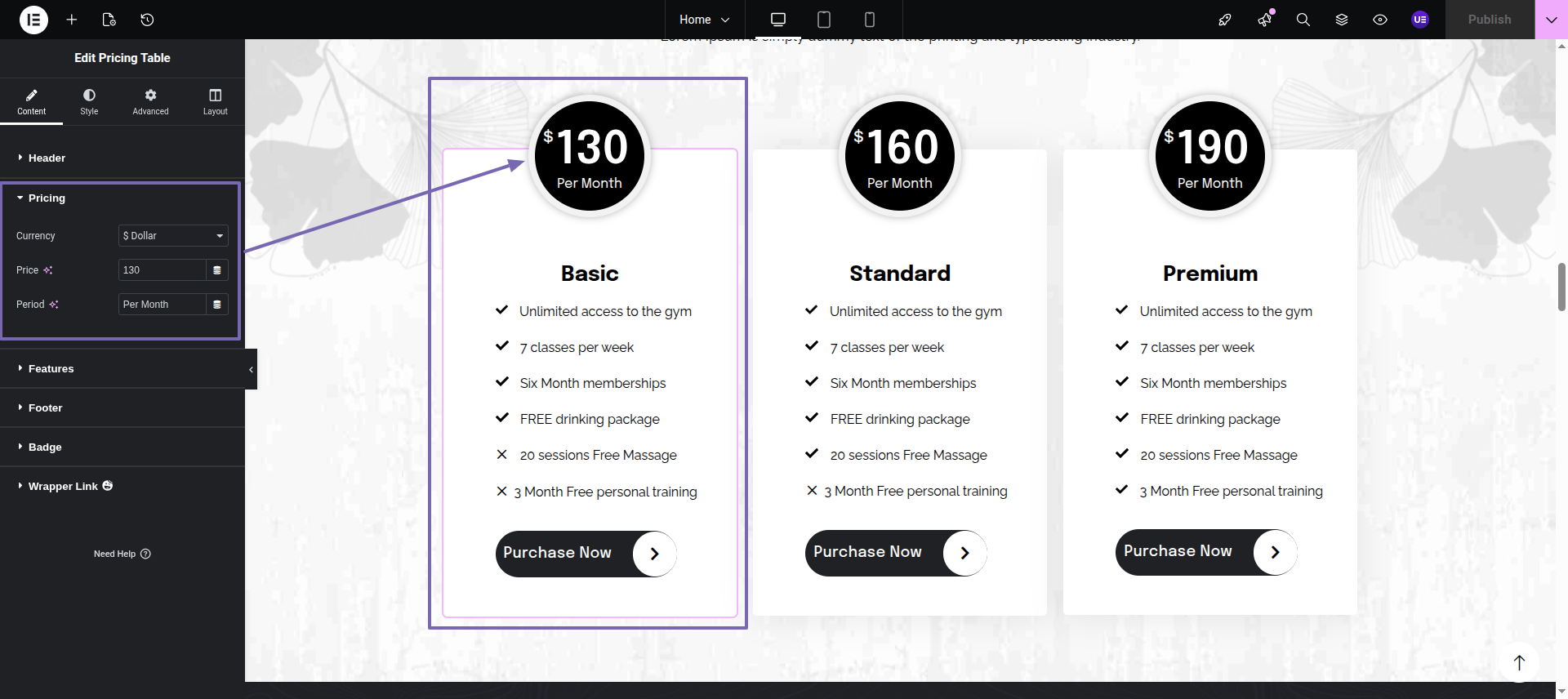Open the Structure layers icon
The image size is (1568, 699).
pyautogui.click(x=1341, y=20)
